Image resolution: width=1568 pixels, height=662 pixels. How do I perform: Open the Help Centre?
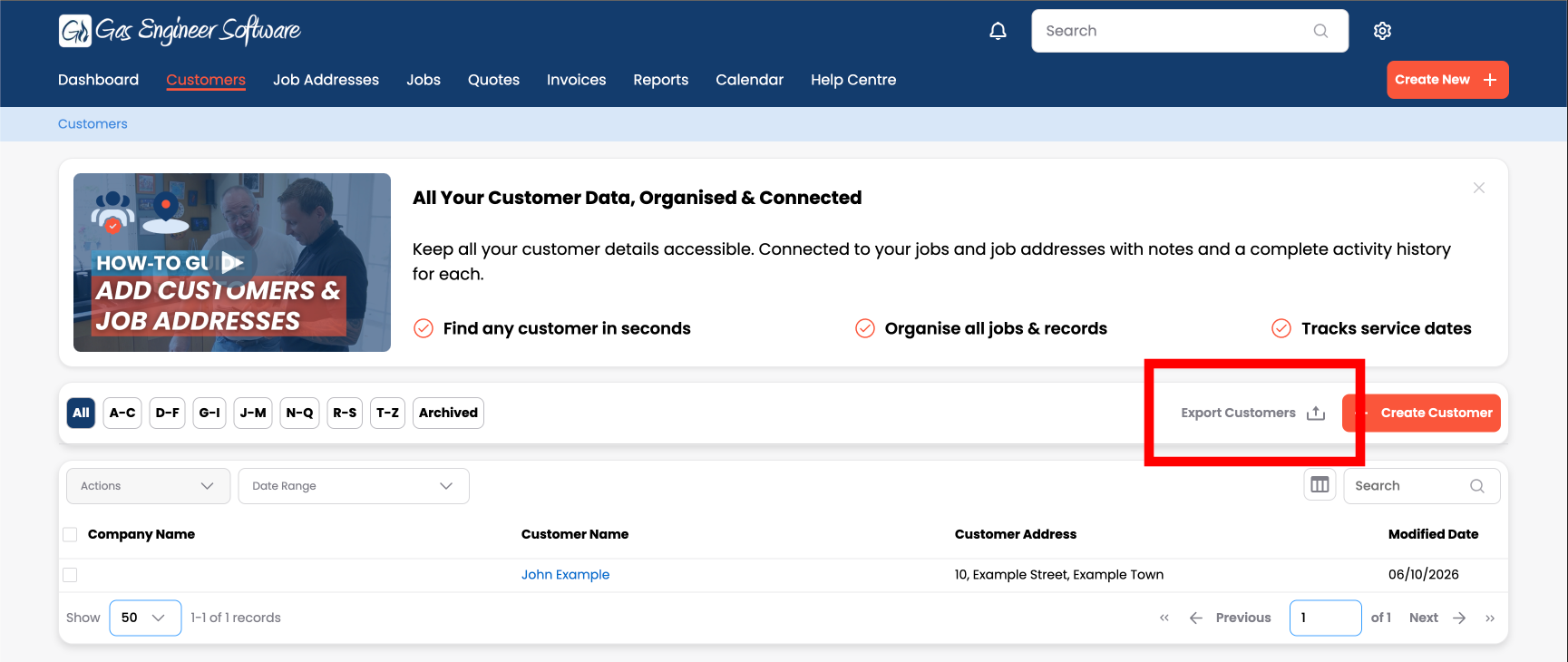pyautogui.click(x=853, y=80)
